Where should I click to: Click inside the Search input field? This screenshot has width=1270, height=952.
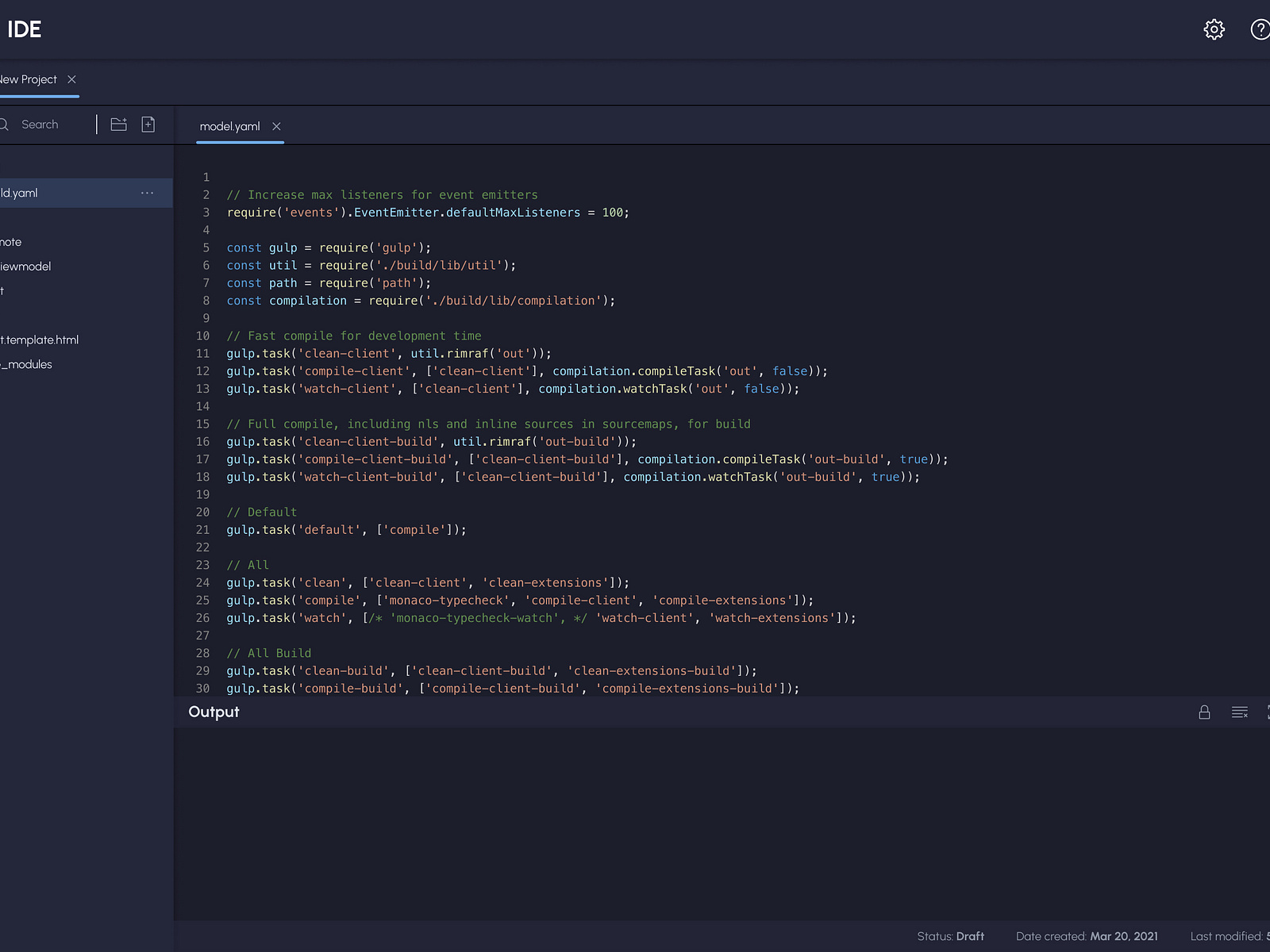click(40, 125)
